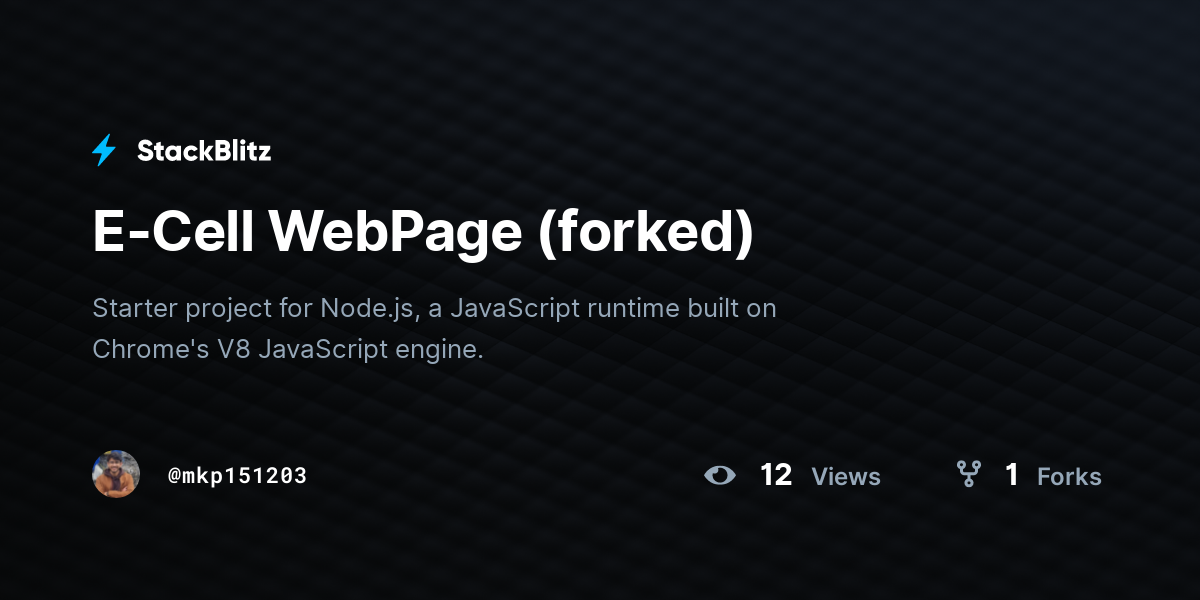Click the eye icon beside the view count
Image resolution: width=1200 pixels, height=600 pixels.
click(x=719, y=475)
